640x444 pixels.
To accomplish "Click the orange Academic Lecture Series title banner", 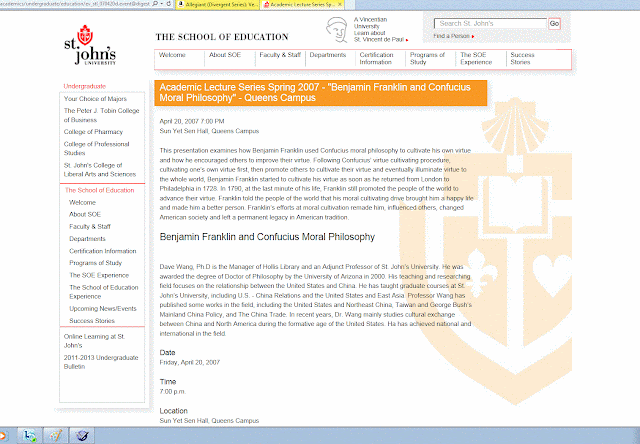I will pos(320,93).
